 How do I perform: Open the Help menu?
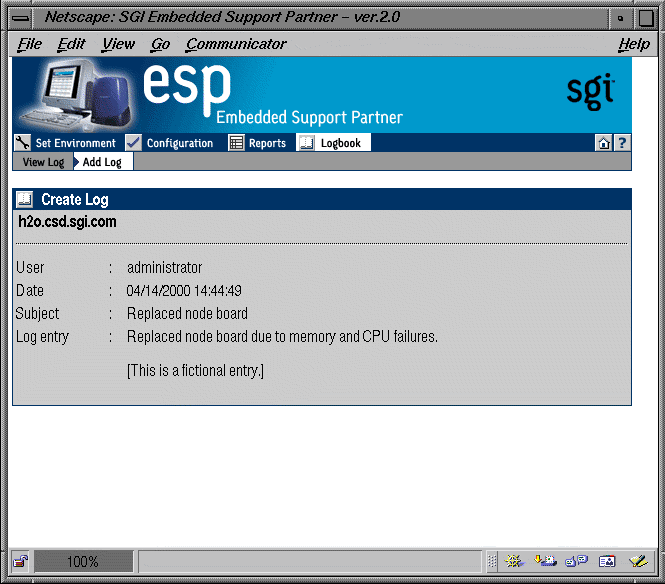click(x=634, y=44)
